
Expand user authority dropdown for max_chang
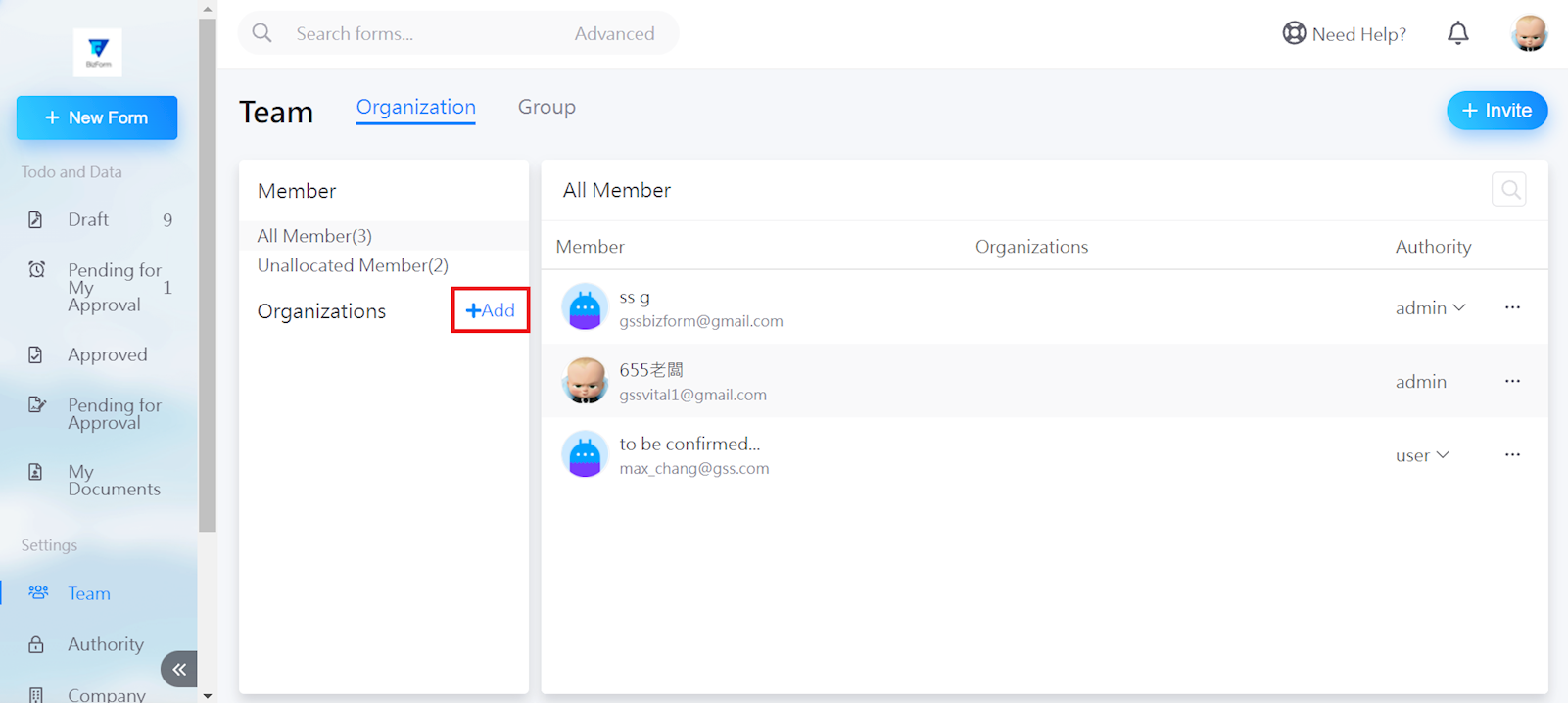coord(1422,455)
